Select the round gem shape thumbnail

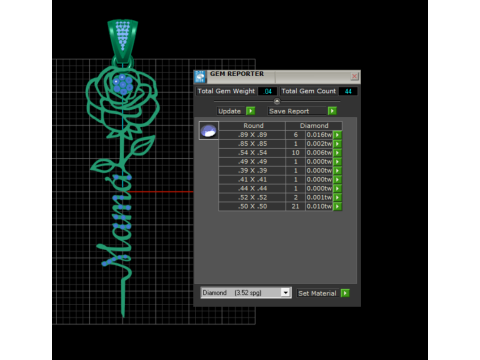[x=209, y=131]
